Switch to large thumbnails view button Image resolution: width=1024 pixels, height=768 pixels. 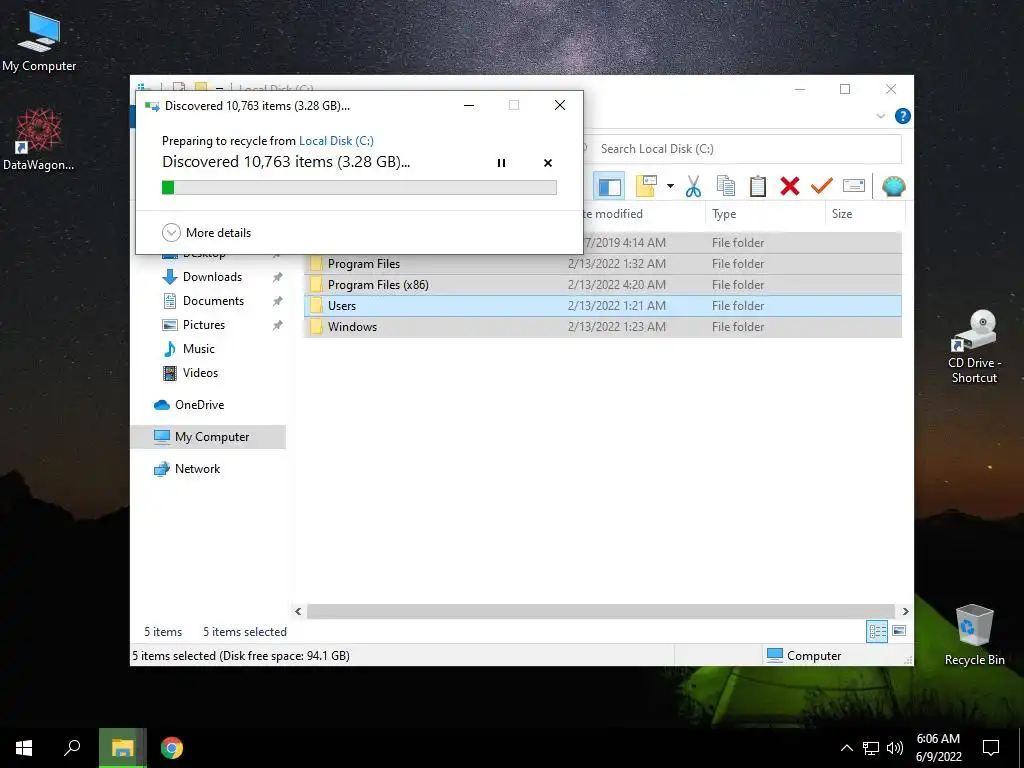point(899,631)
